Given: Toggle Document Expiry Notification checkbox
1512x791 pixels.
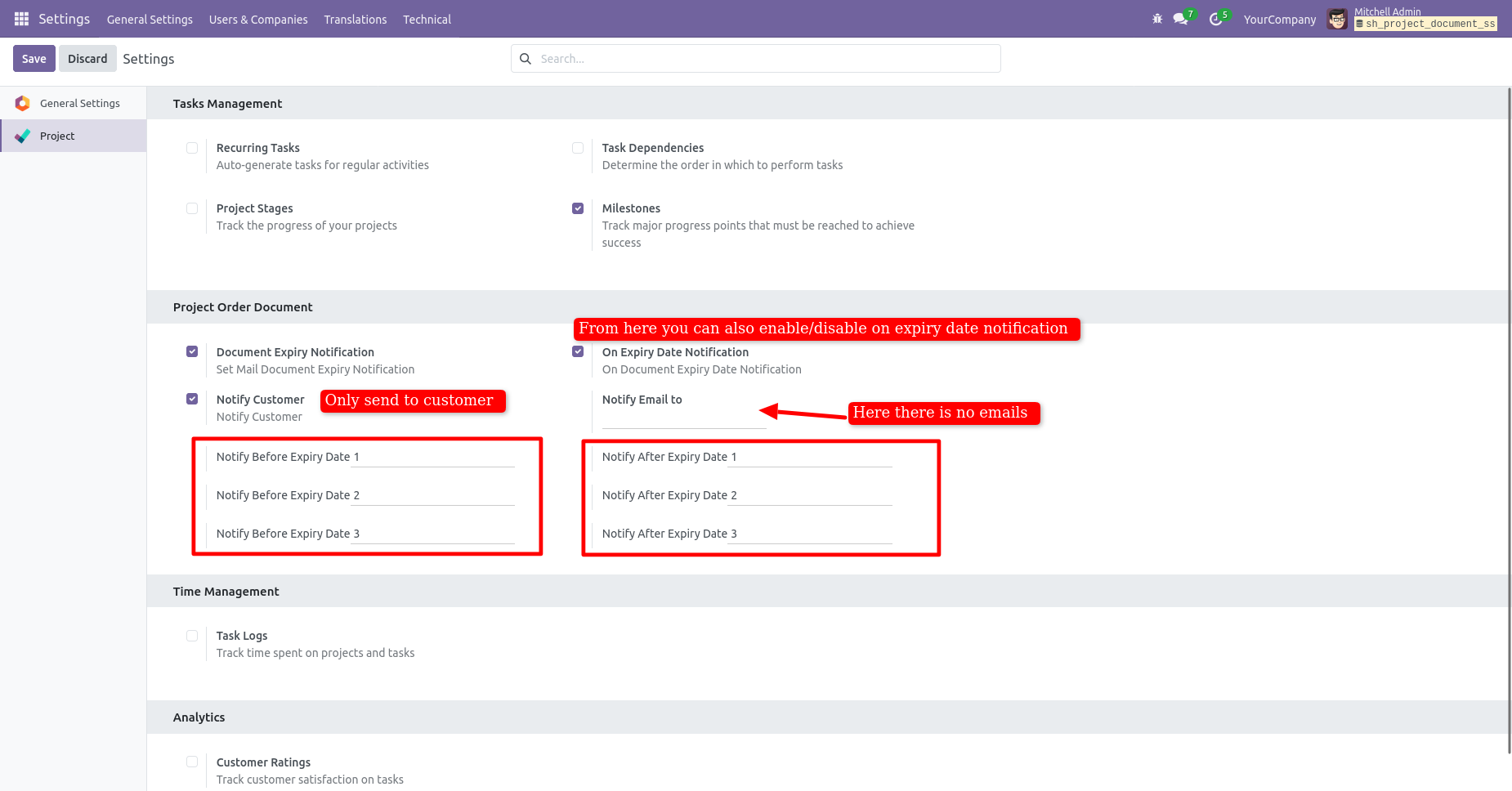Looking at the screenshot, I should point(192,351).
